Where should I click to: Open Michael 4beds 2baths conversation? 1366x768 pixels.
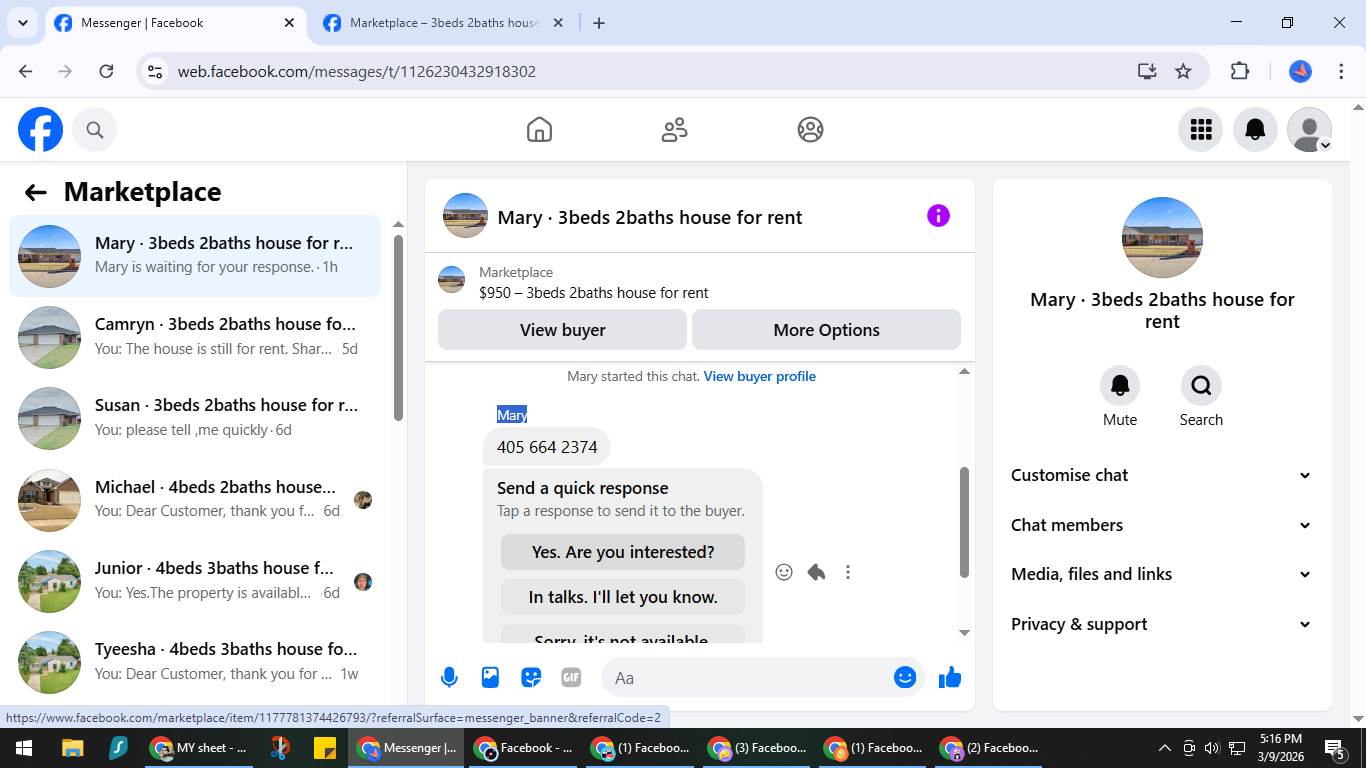click(195, 499)
